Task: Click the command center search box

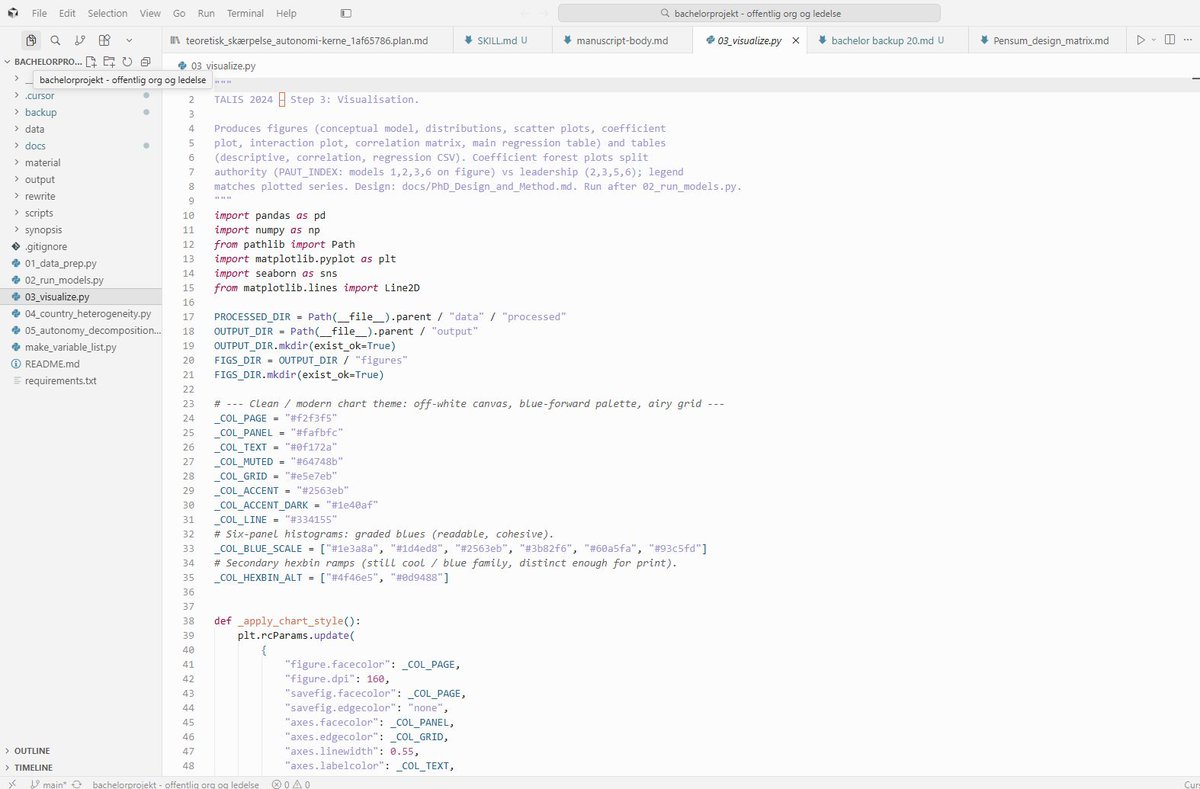Action: (x=749, y=13)
